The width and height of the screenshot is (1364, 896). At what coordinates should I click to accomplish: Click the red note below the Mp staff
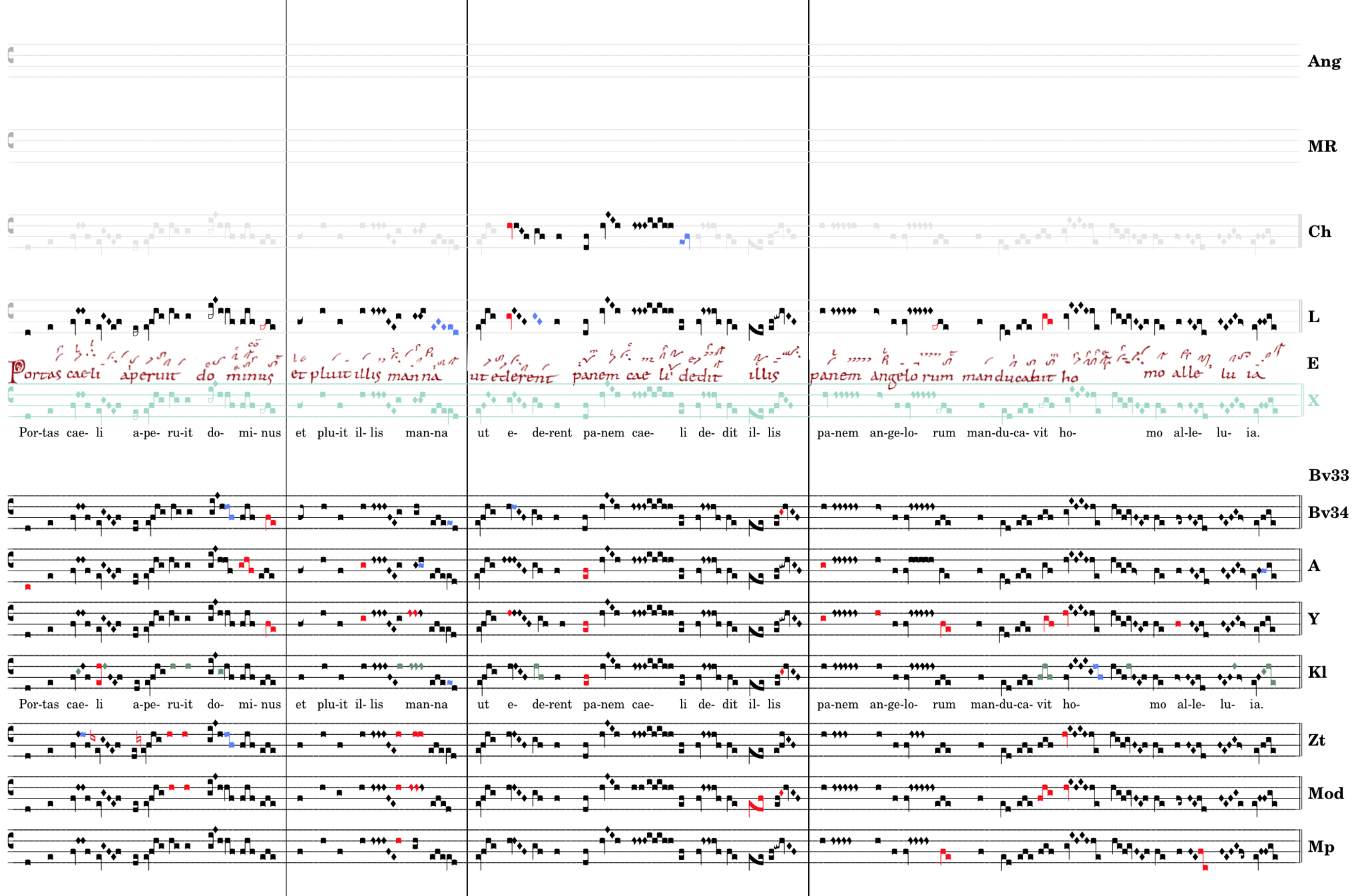coord(1205,868)
